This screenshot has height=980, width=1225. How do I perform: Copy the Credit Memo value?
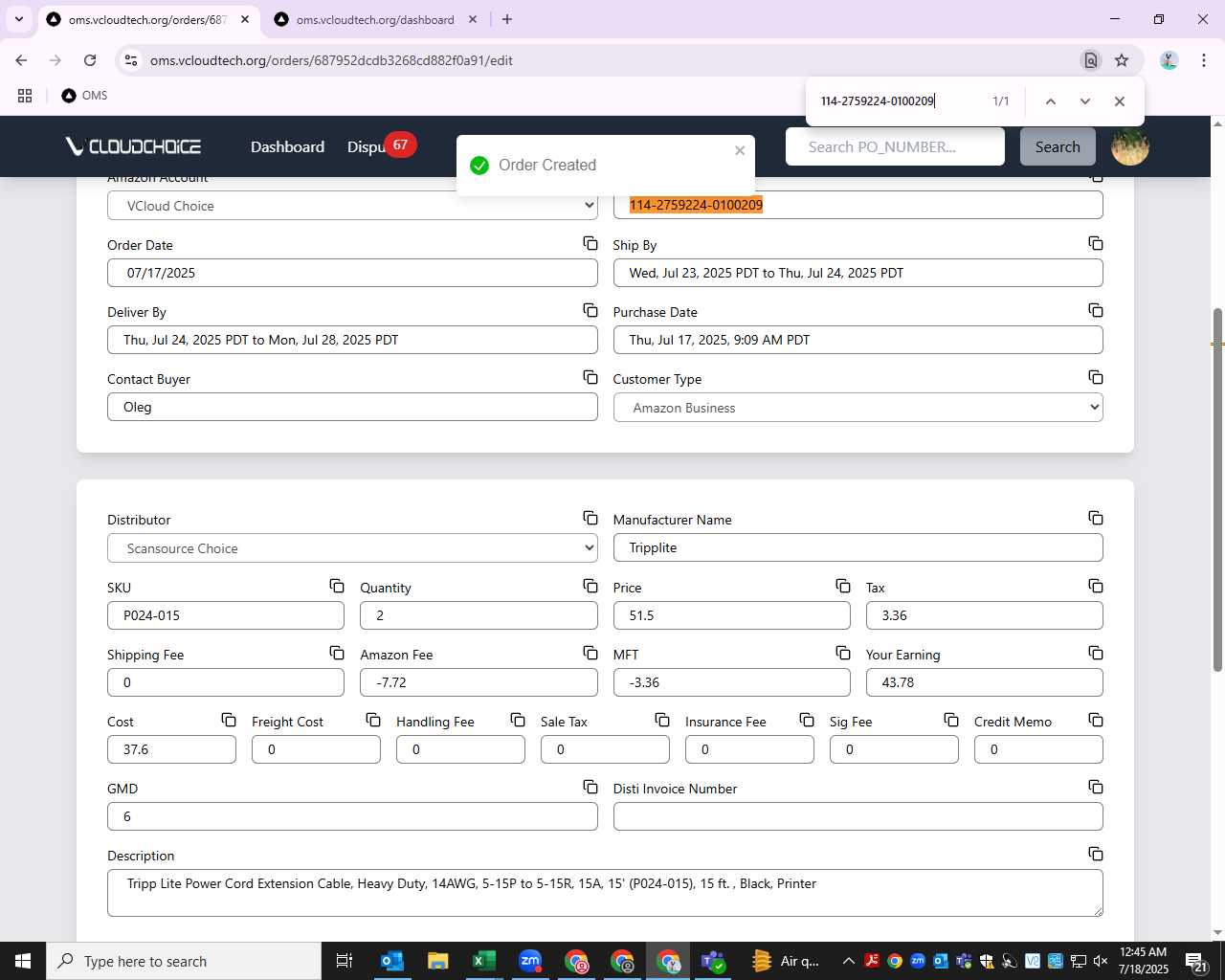coord(1096,720)
